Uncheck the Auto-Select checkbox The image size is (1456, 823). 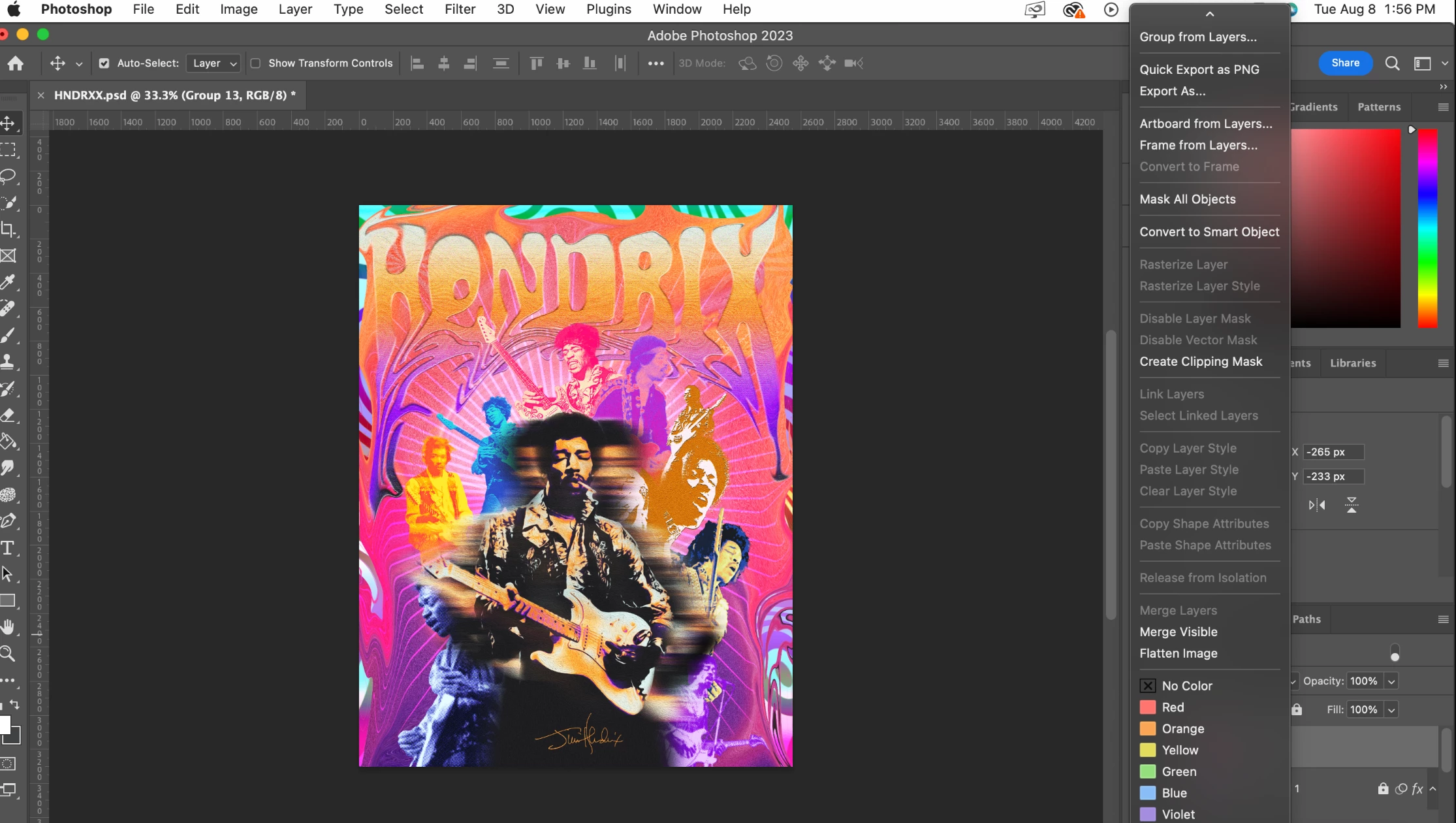tap(104, 63)
